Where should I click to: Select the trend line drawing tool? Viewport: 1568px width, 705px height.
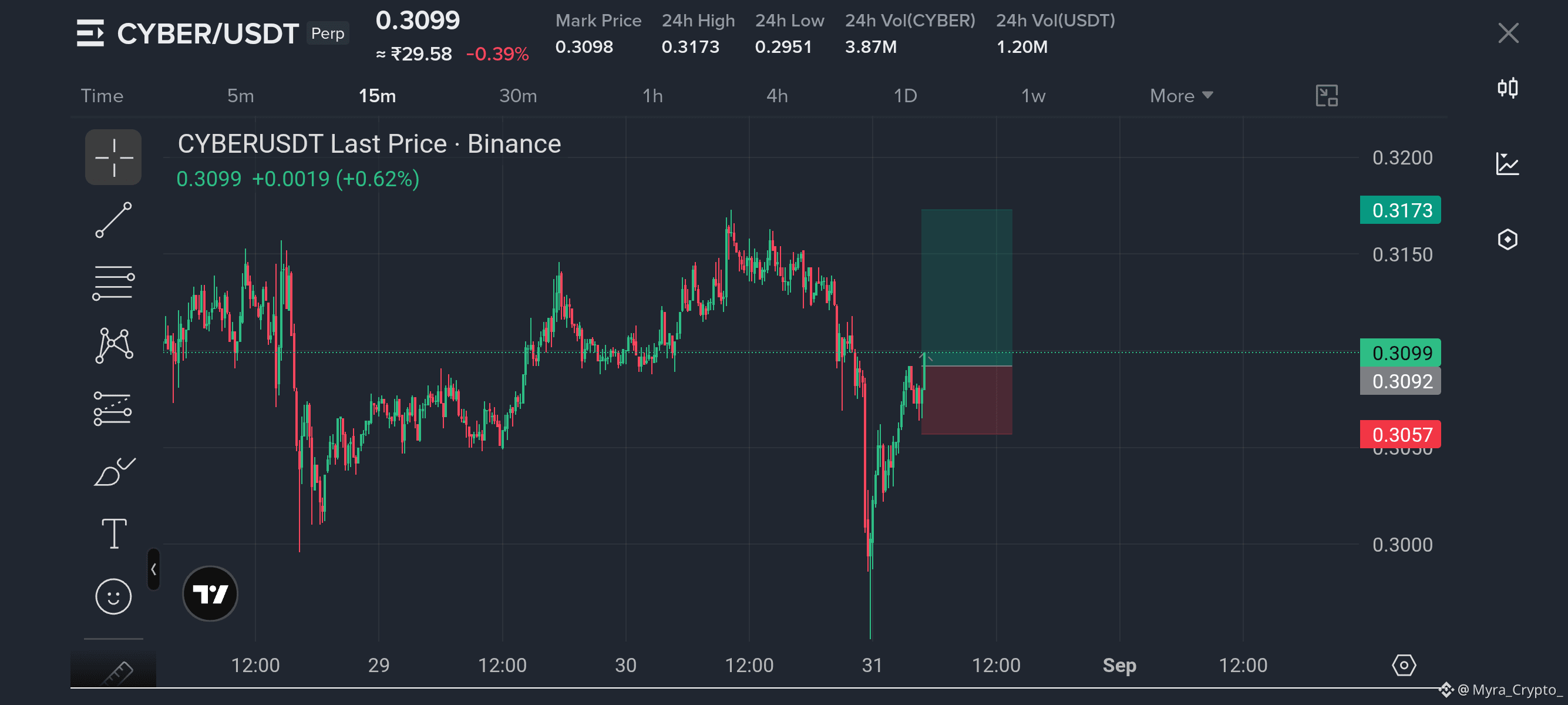tap(113, 220)
